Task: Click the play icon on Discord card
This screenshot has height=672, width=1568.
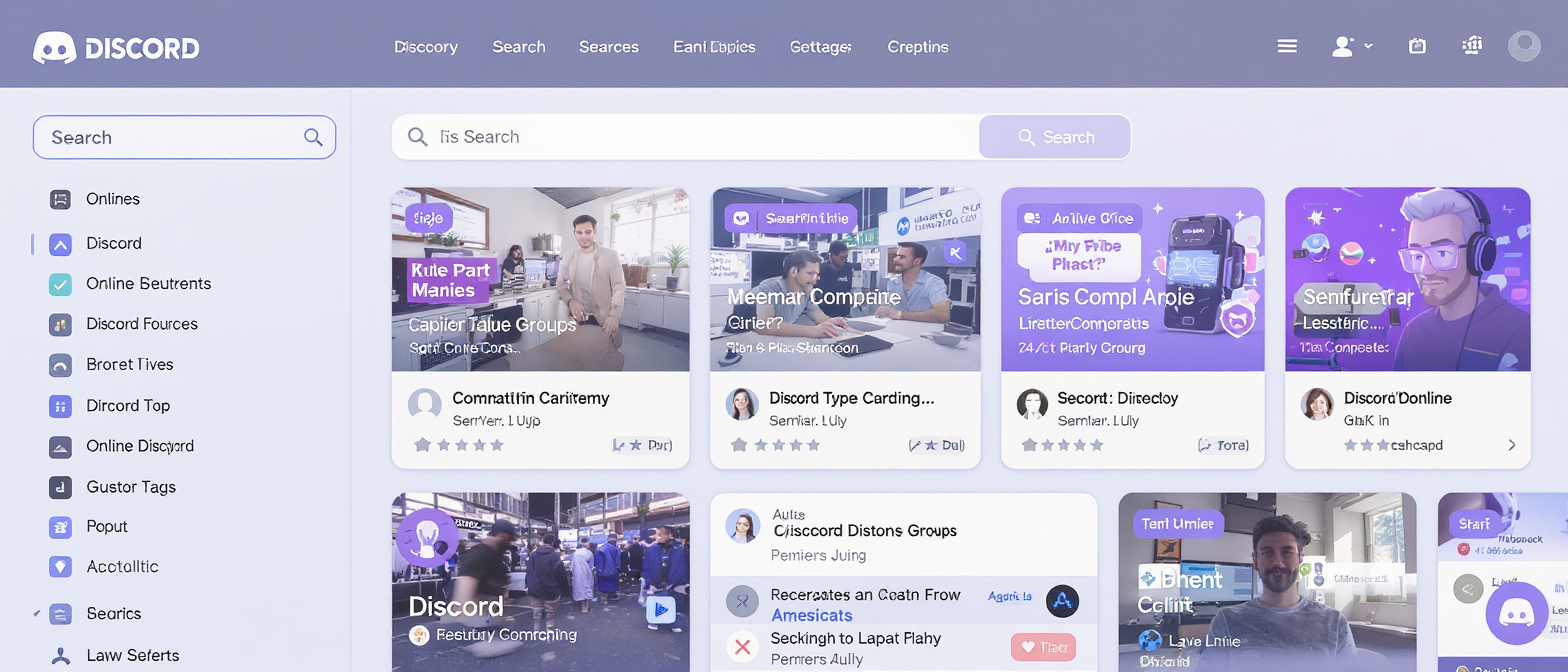Action: point(660,609)
